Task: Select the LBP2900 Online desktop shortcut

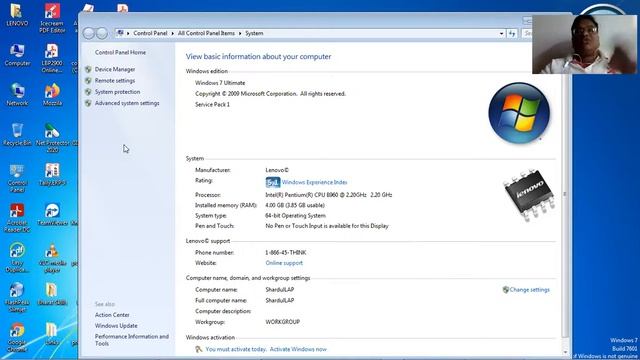Action: [x=52, y=58]
